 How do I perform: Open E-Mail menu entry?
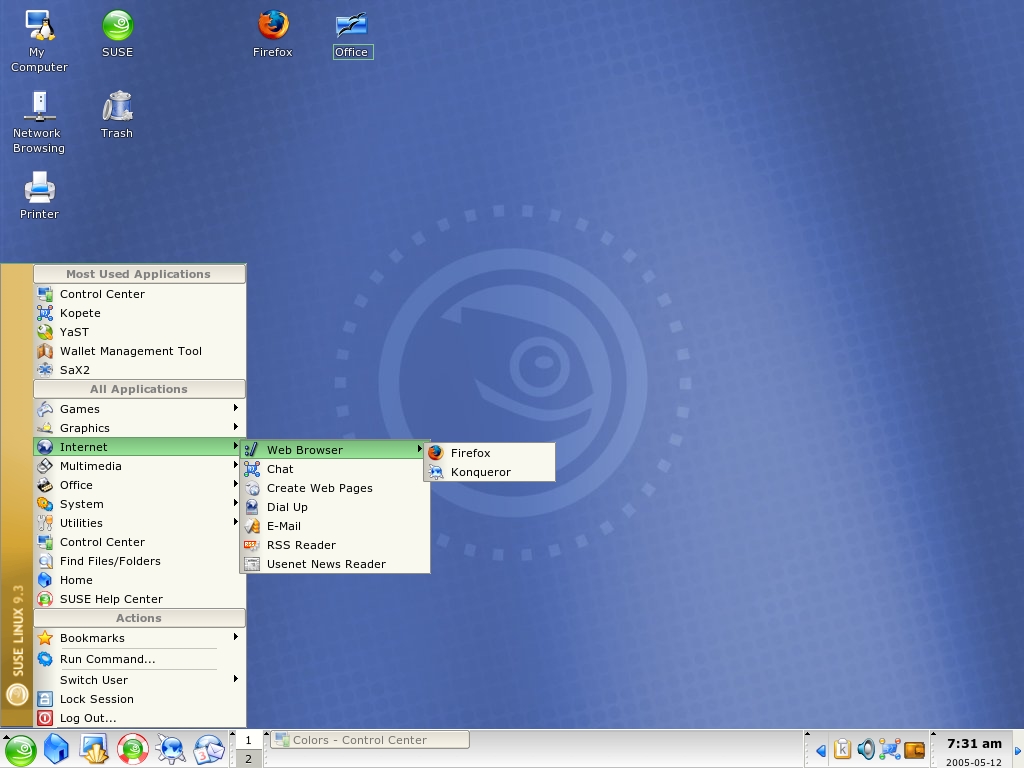tap(335, 526)
